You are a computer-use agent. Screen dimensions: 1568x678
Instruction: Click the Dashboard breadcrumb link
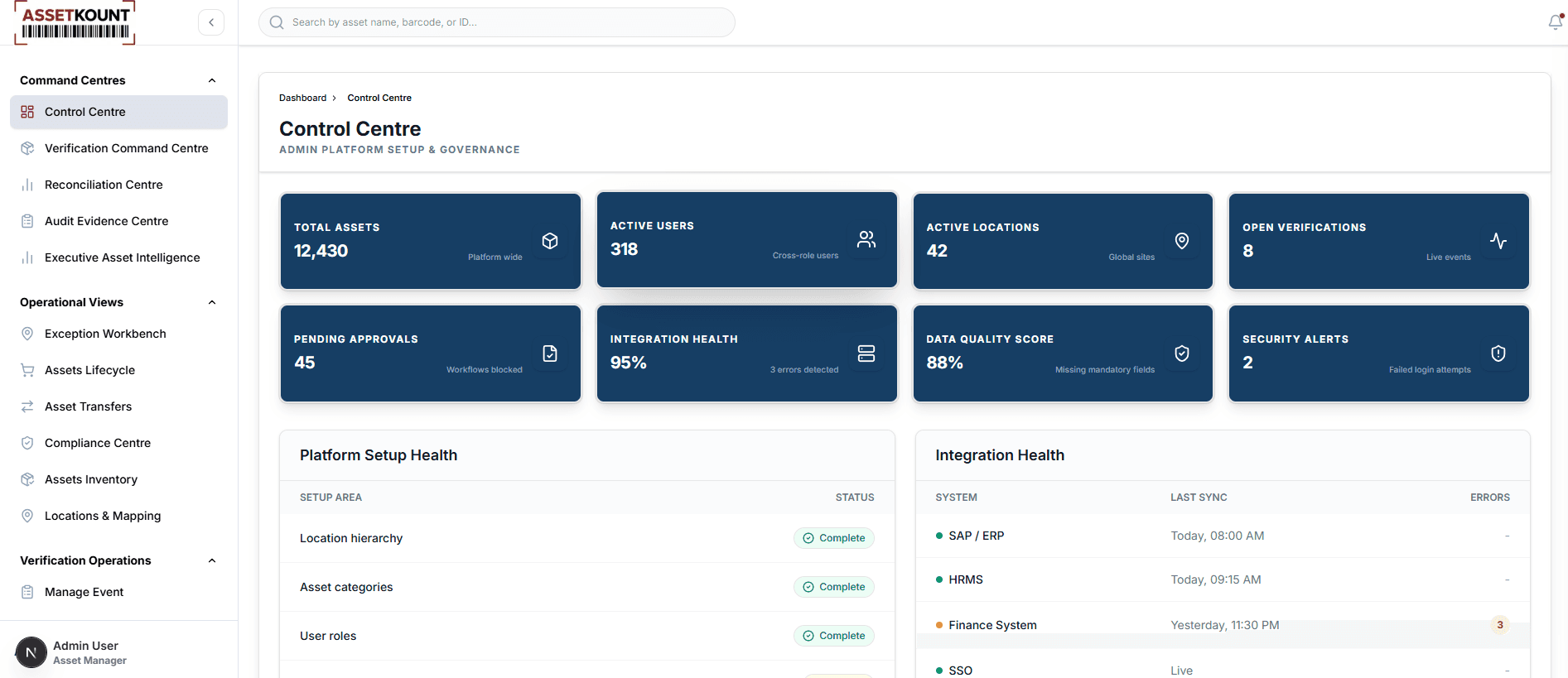tap(302, 98)
